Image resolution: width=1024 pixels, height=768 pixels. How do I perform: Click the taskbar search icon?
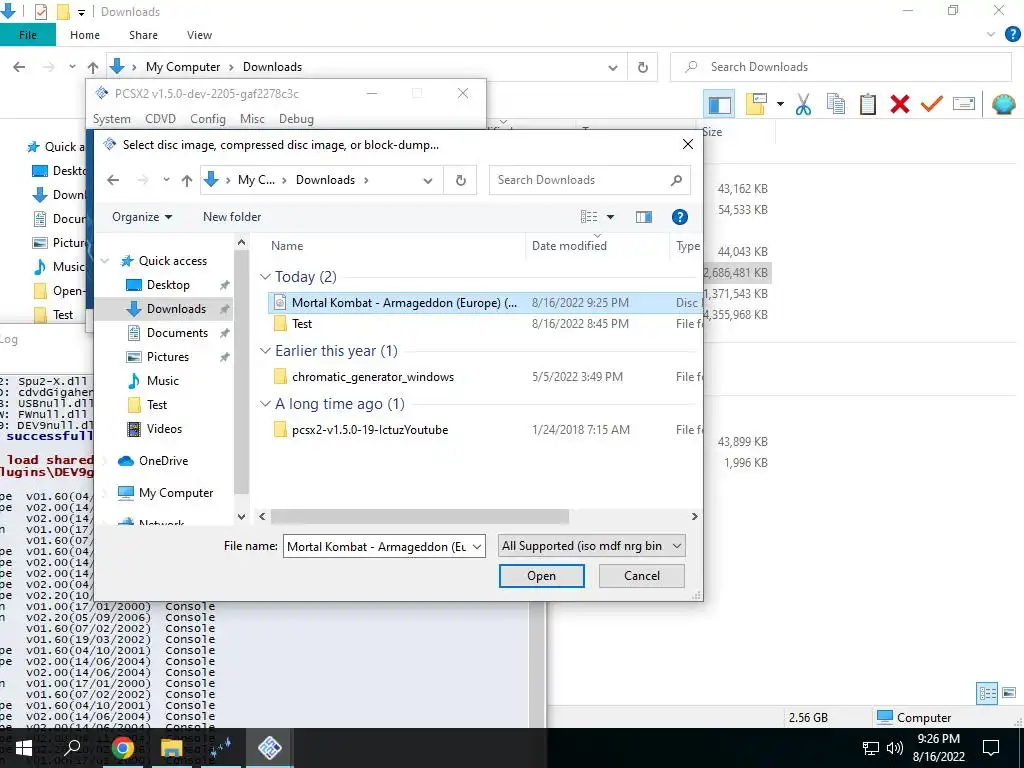point(72,748)
